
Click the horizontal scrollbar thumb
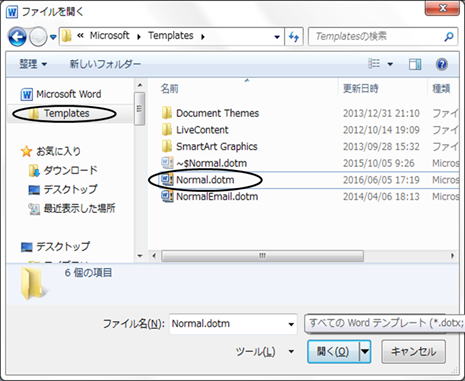tap(262, 256)
